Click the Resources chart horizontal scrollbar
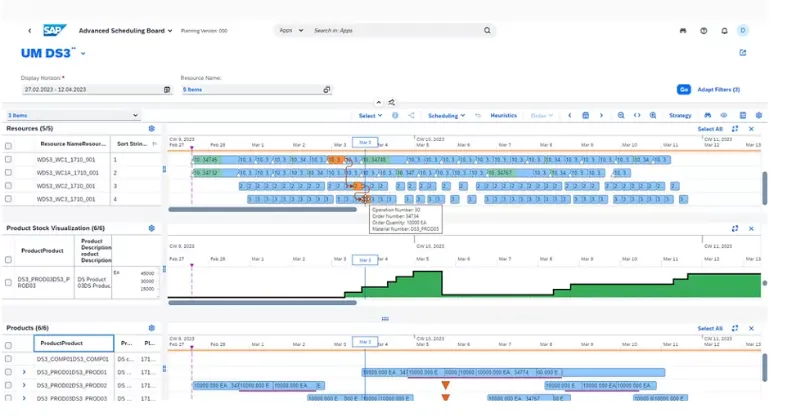Viewport: 812px width, 418px height. [x=262, y=210]
